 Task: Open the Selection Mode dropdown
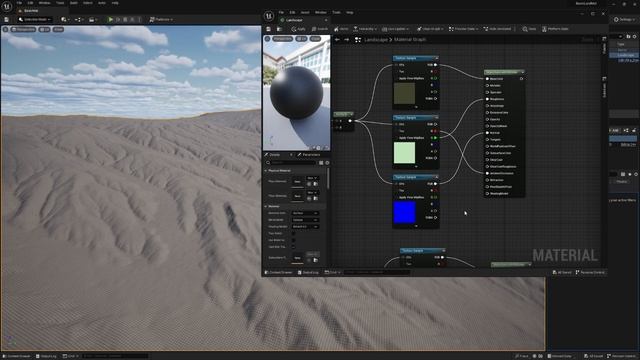point(35,19)
